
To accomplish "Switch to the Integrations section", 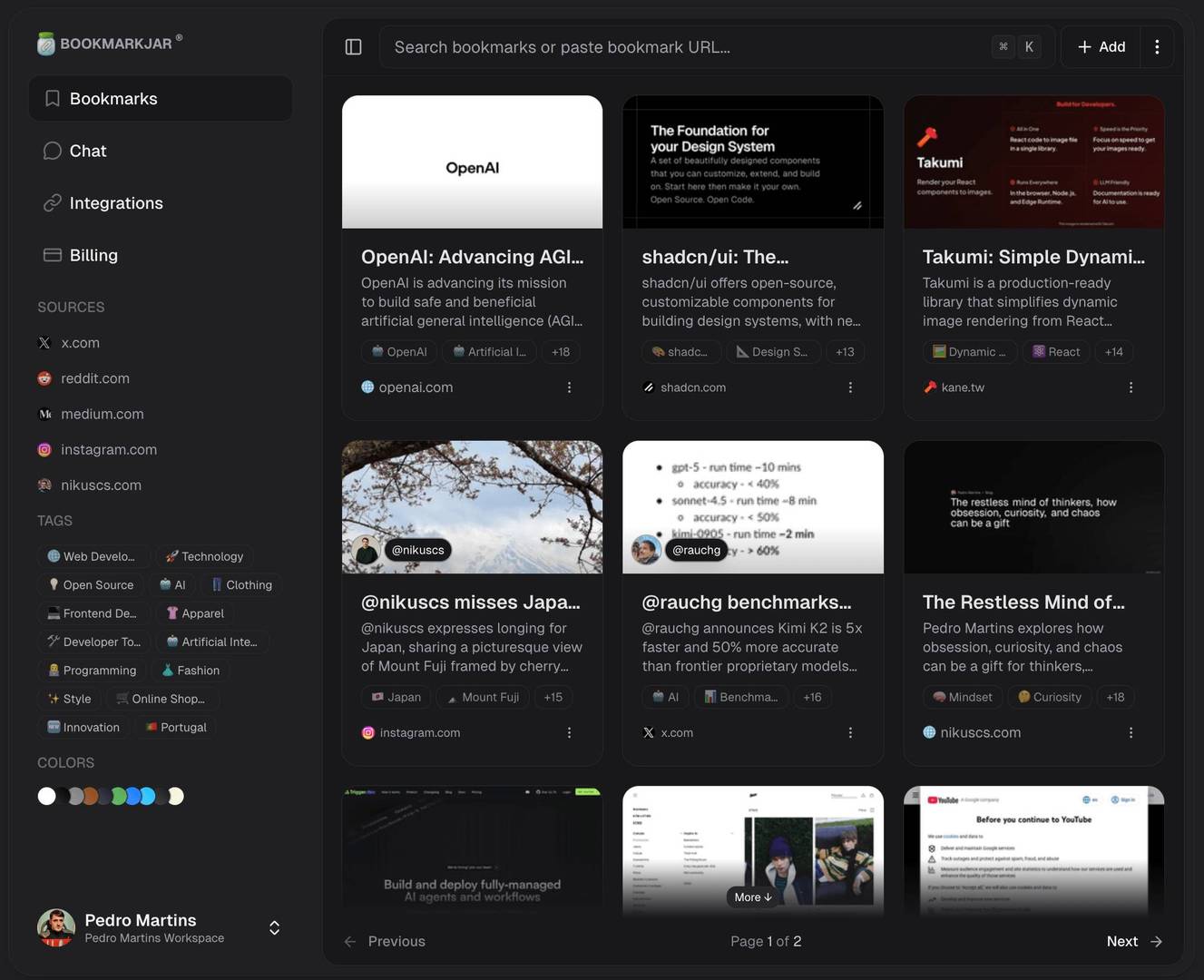I will [116, 202].
